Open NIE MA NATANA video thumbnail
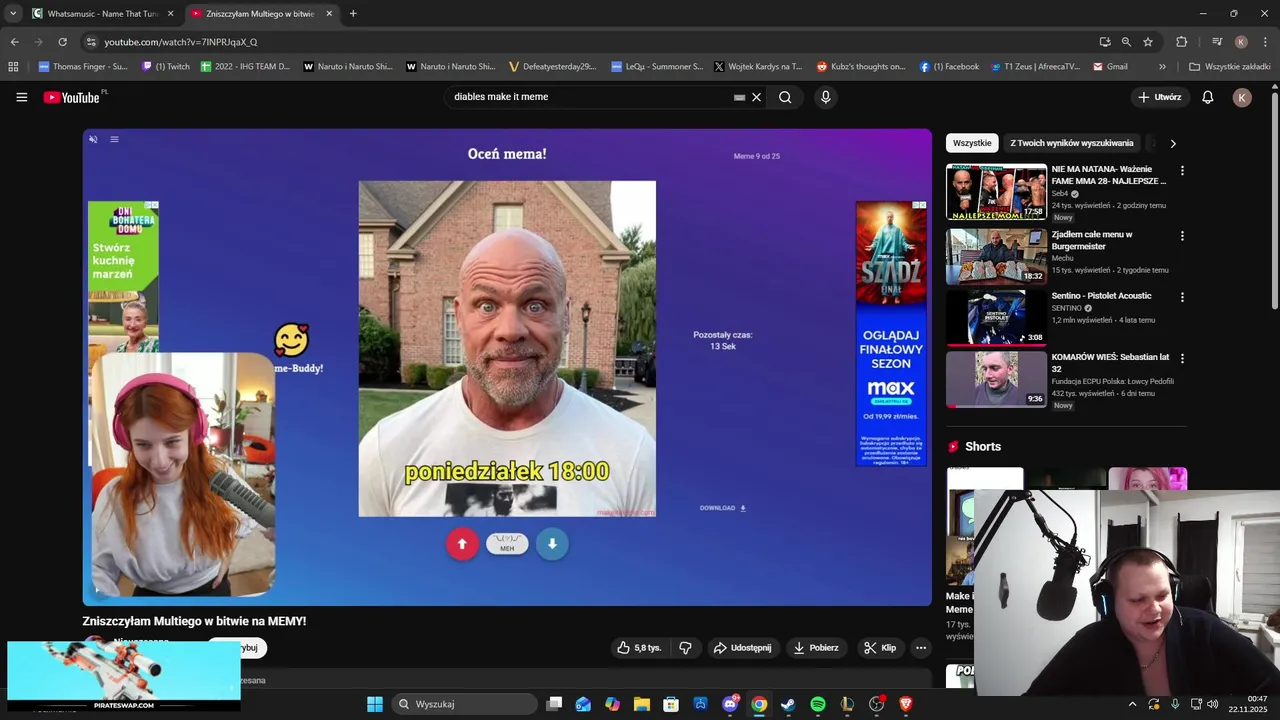Image resolution: width=1280 pixels, height=720 pixels. tap(996, 192)
